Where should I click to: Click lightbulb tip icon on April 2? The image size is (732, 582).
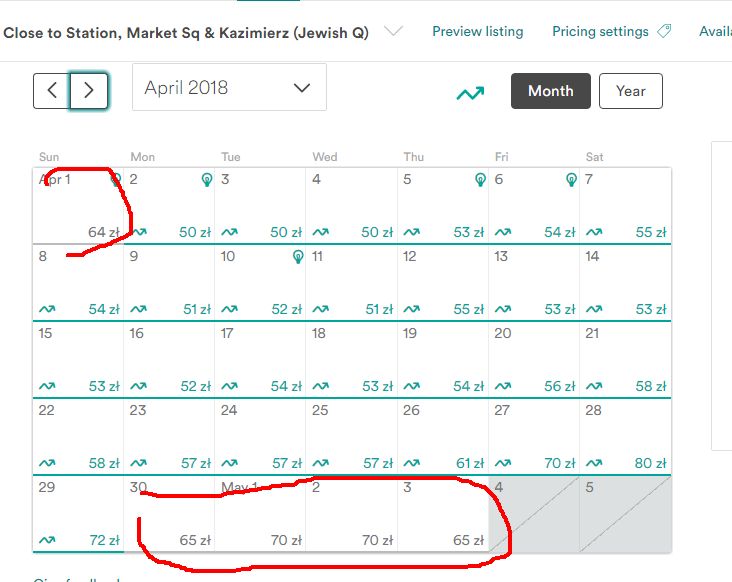(206, 180)
